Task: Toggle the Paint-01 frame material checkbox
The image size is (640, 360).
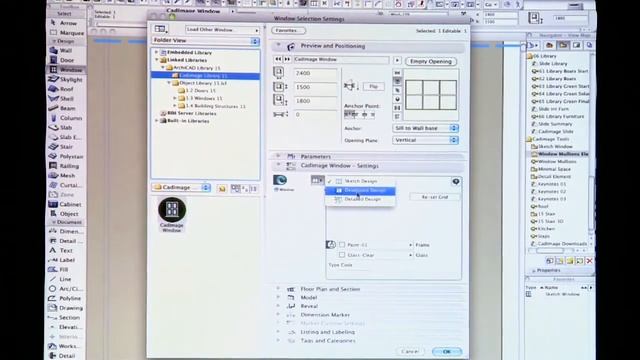Action: [342, 244]
